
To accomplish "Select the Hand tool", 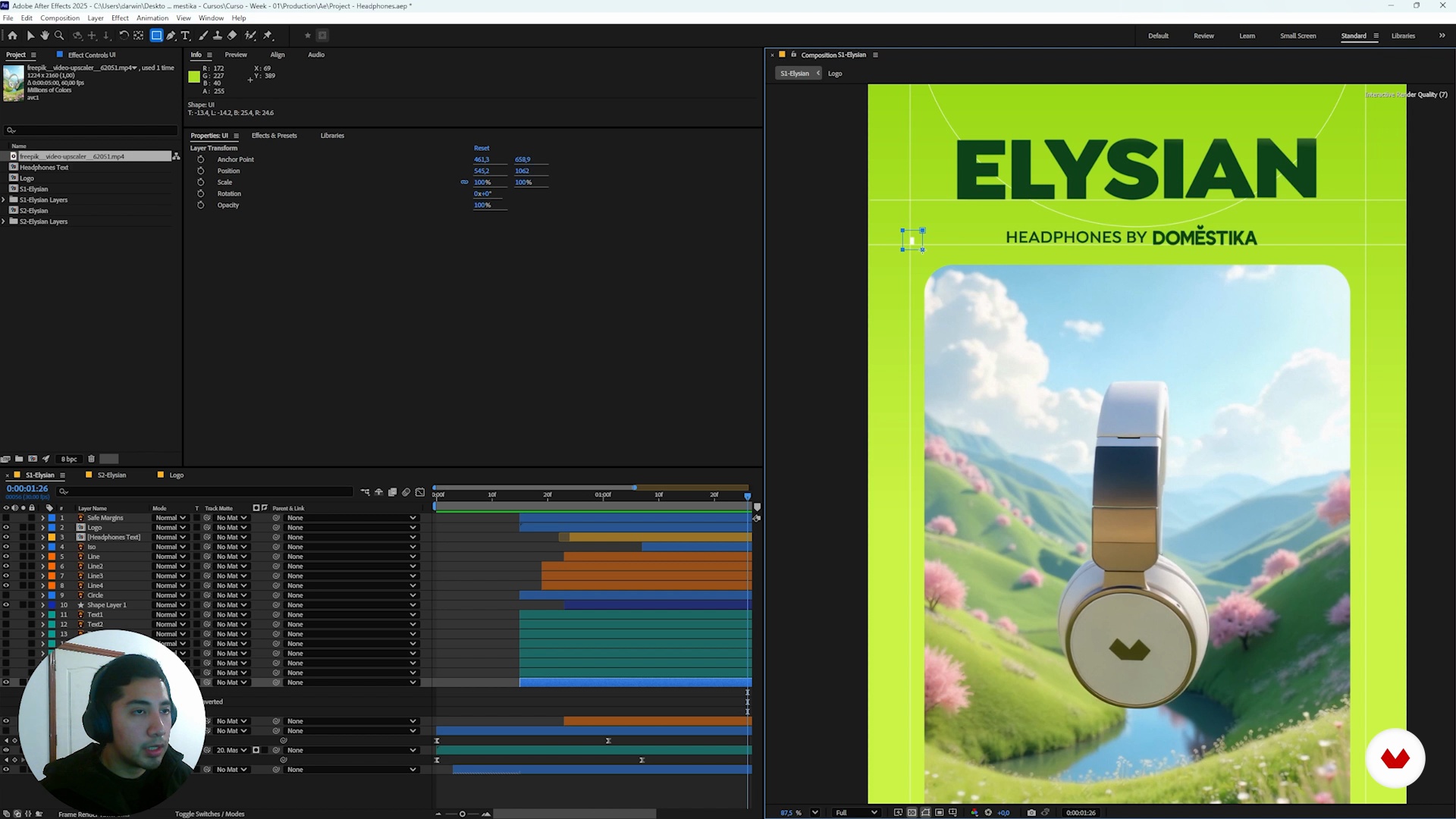I will [45, 36].
